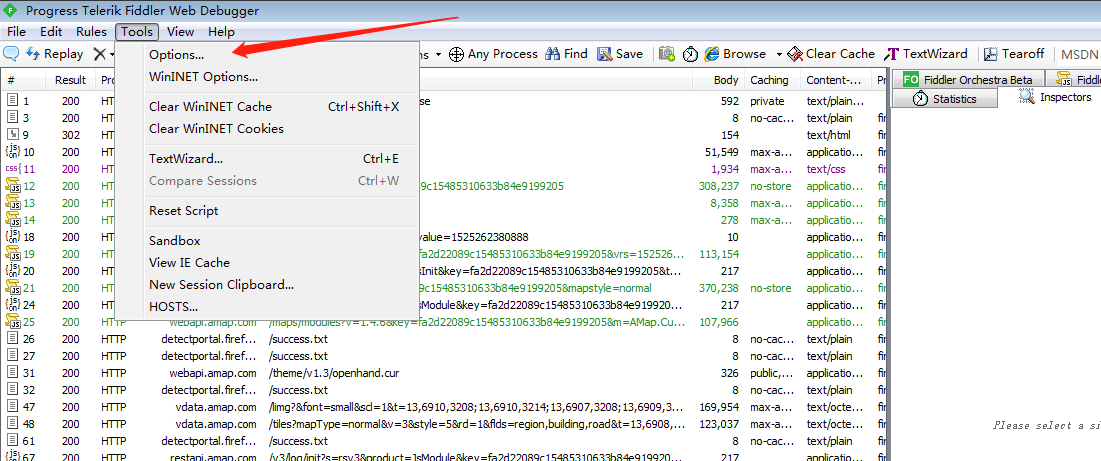This screenshot has width=1101, height=461.
Task: Click the Remove X toolbar icon
Action: coord(100,54)
